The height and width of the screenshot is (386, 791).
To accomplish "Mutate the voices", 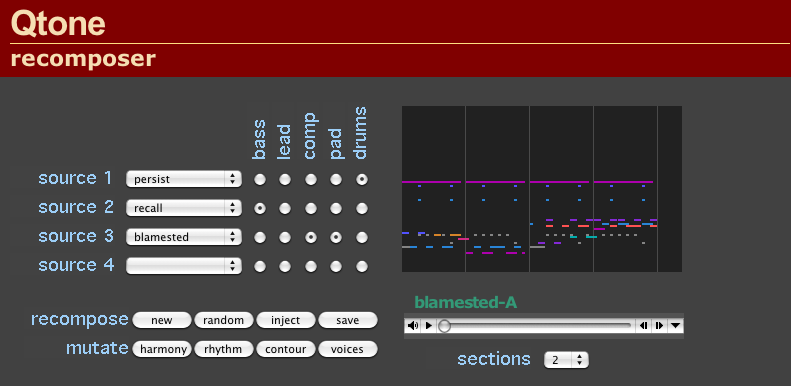I will pos(348,349).
